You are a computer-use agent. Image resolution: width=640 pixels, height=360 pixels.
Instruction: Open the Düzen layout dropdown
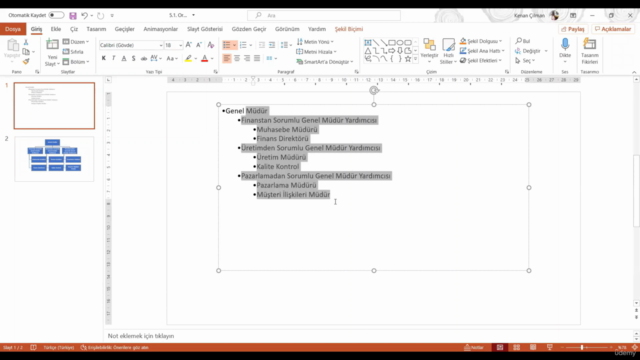tap(76, 42)
